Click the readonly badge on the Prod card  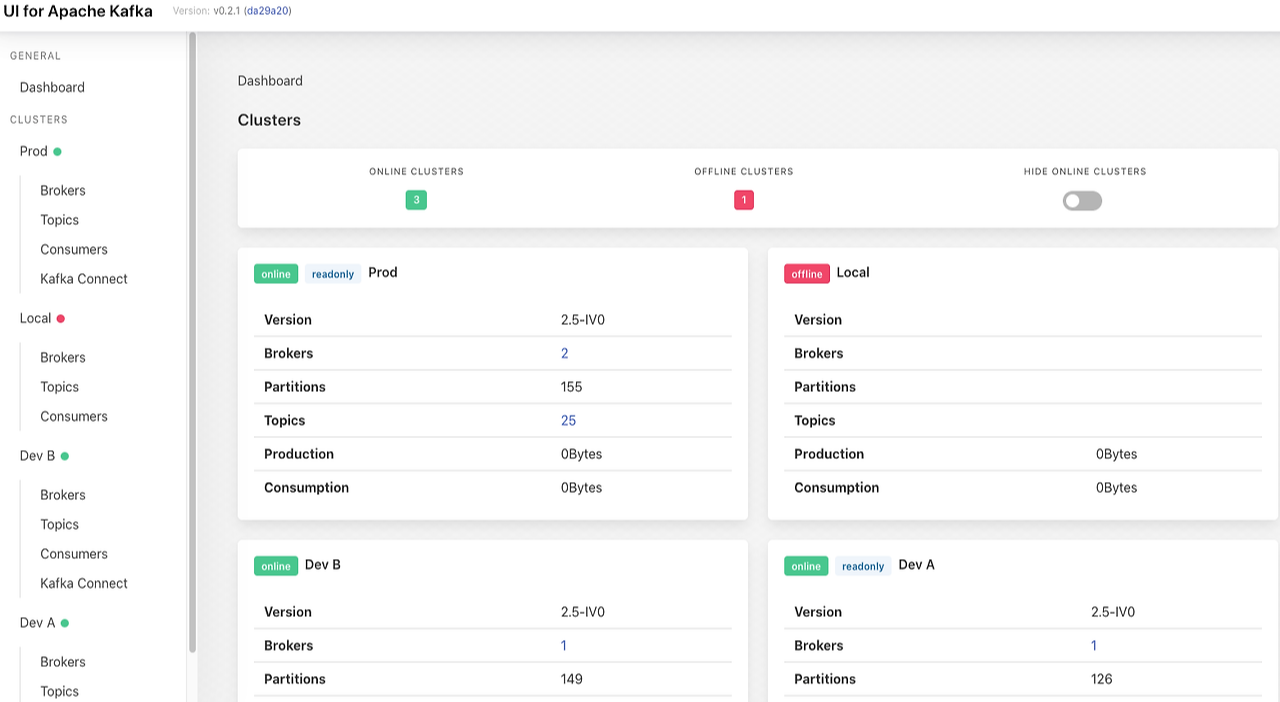click(x=333, y=274)
